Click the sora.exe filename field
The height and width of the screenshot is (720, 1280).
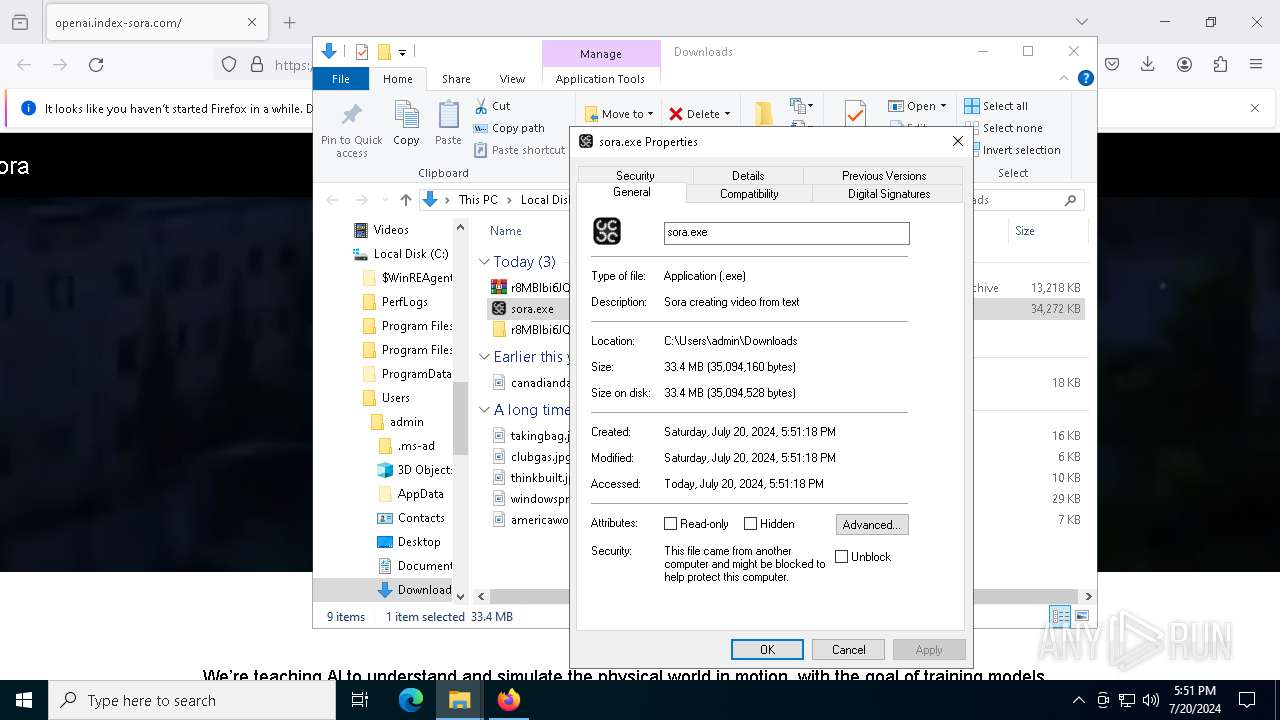[787, 232]
